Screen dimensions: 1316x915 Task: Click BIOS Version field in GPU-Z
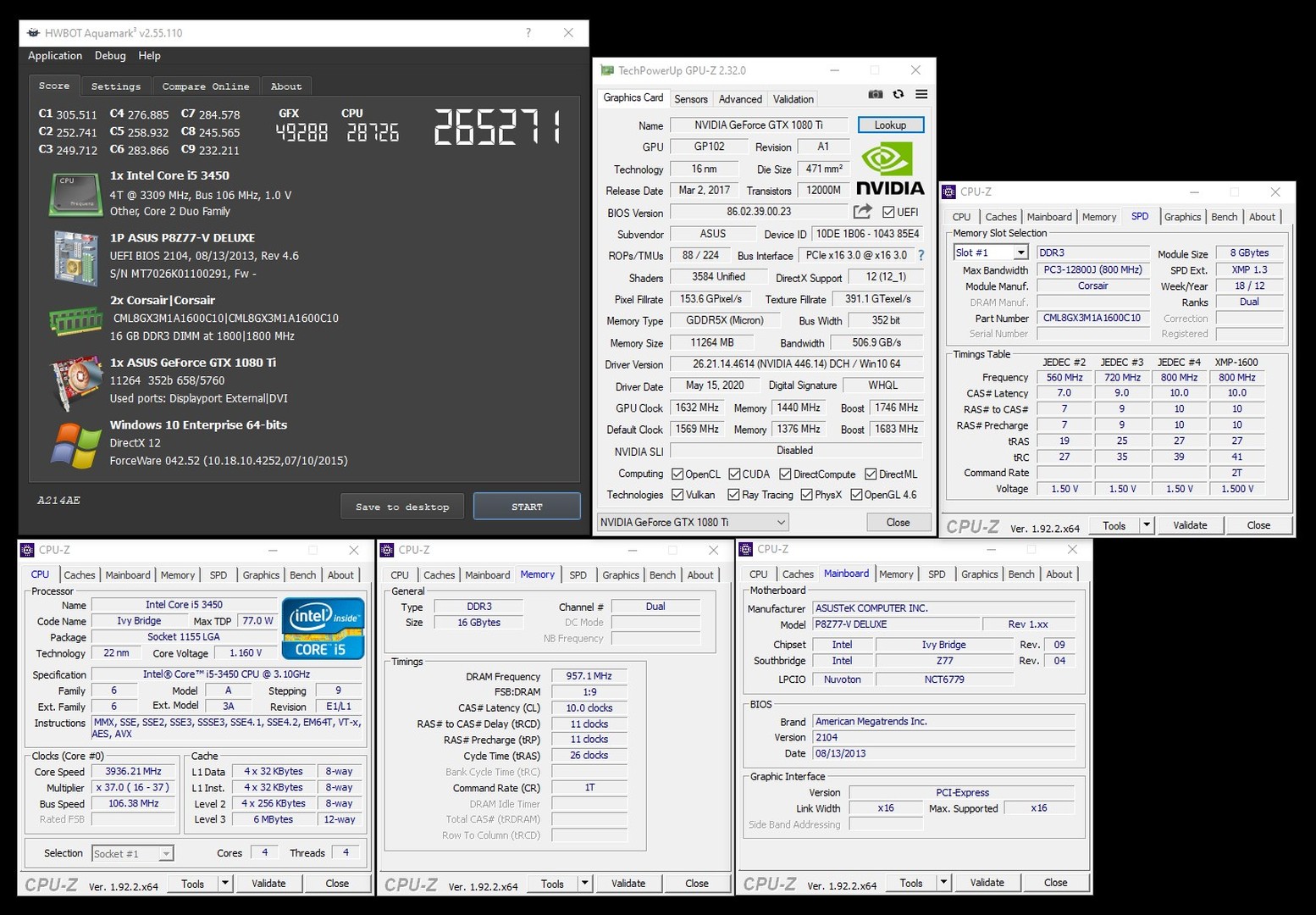tap(759, 212)
